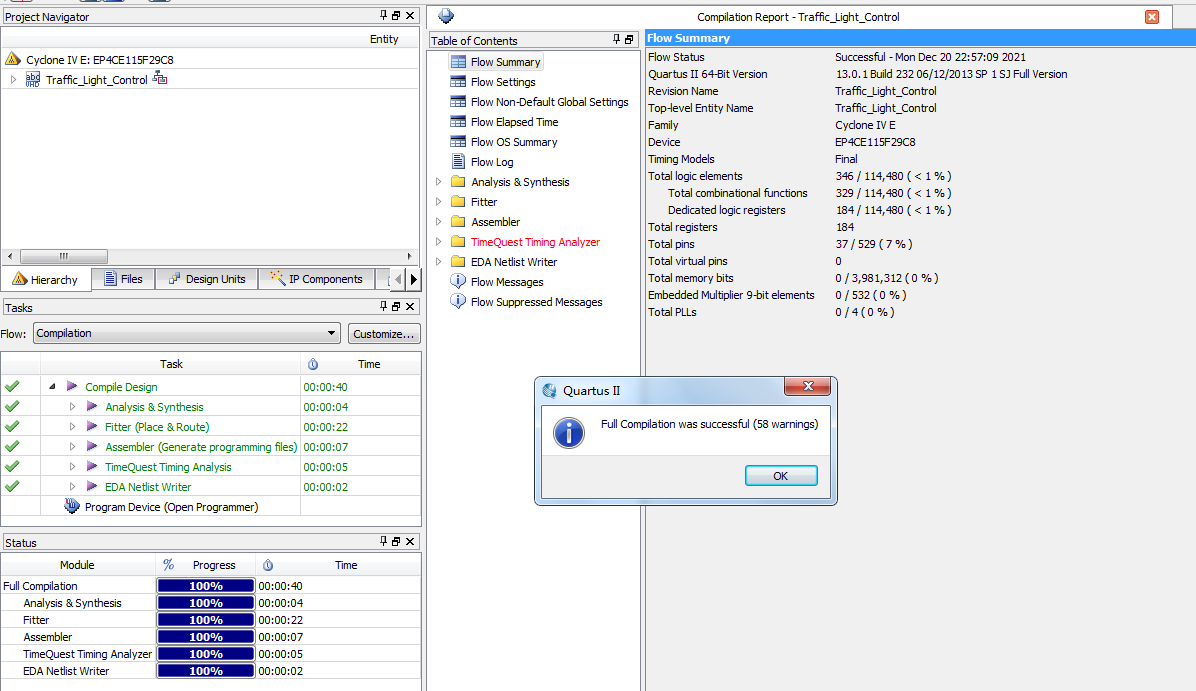1196x691 pixels.
Task: Pin the Status panel
Action: tap(384, 542)
